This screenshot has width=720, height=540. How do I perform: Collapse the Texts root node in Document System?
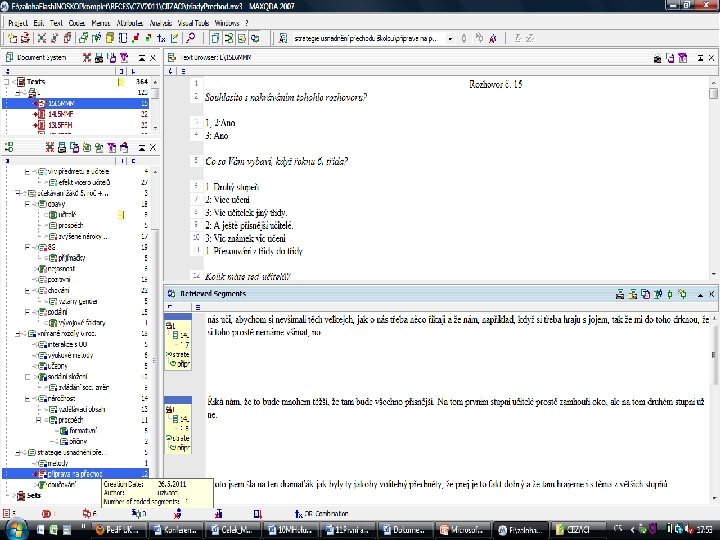(6, 82)
